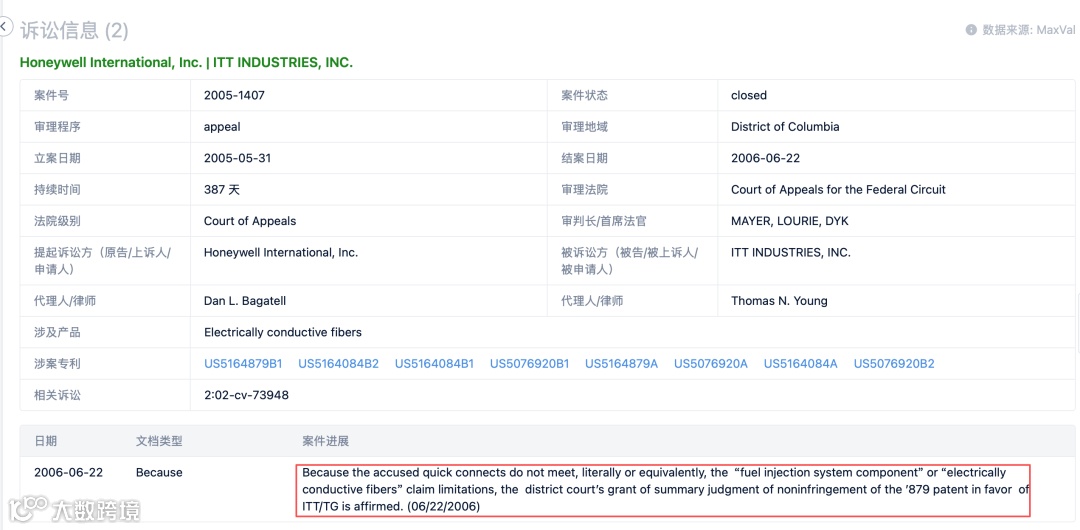Click the back chevron icon beside 诉讼信息
The width and height of the screenshot is (1080, 530).
point(4,27)
